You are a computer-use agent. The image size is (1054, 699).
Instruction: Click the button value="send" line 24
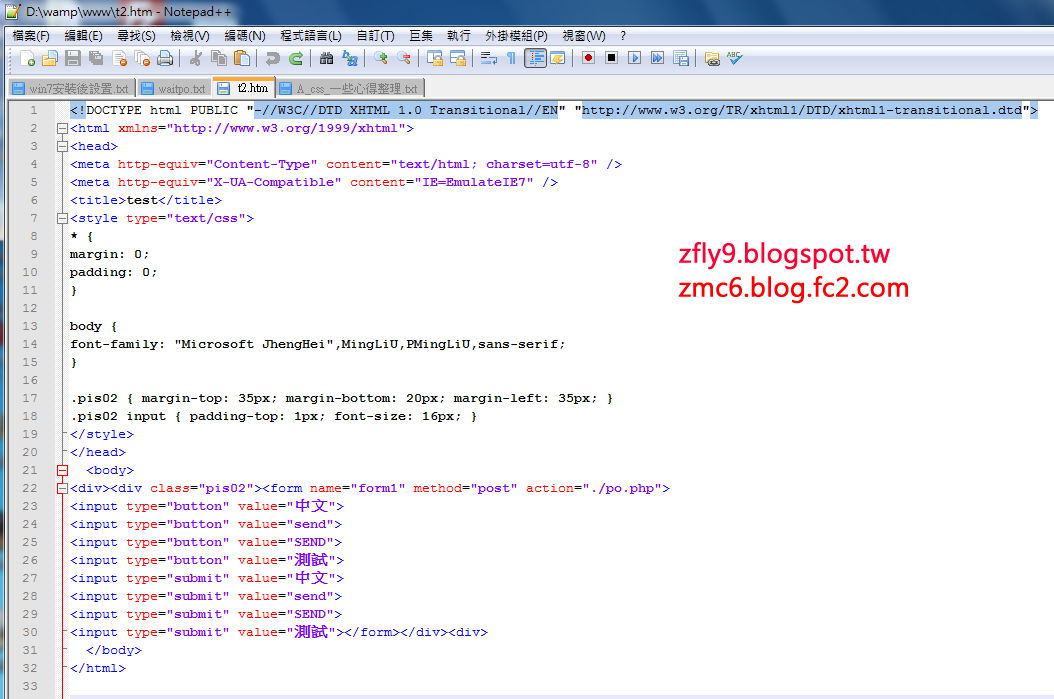[x=206, y=524]
